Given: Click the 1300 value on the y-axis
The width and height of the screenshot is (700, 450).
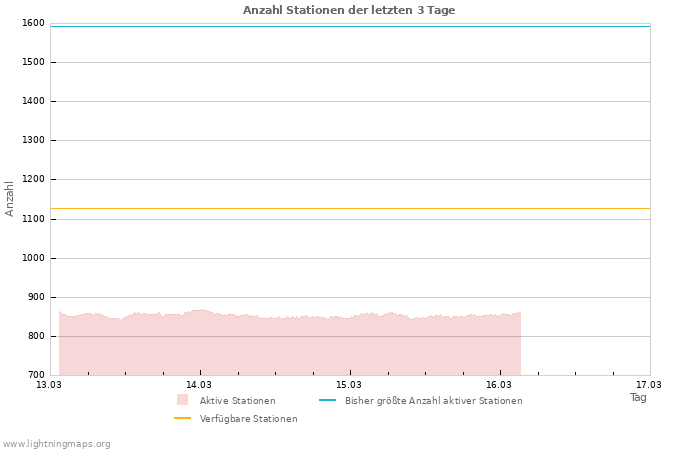Looking at the screenshot, I should click(33, 141).
